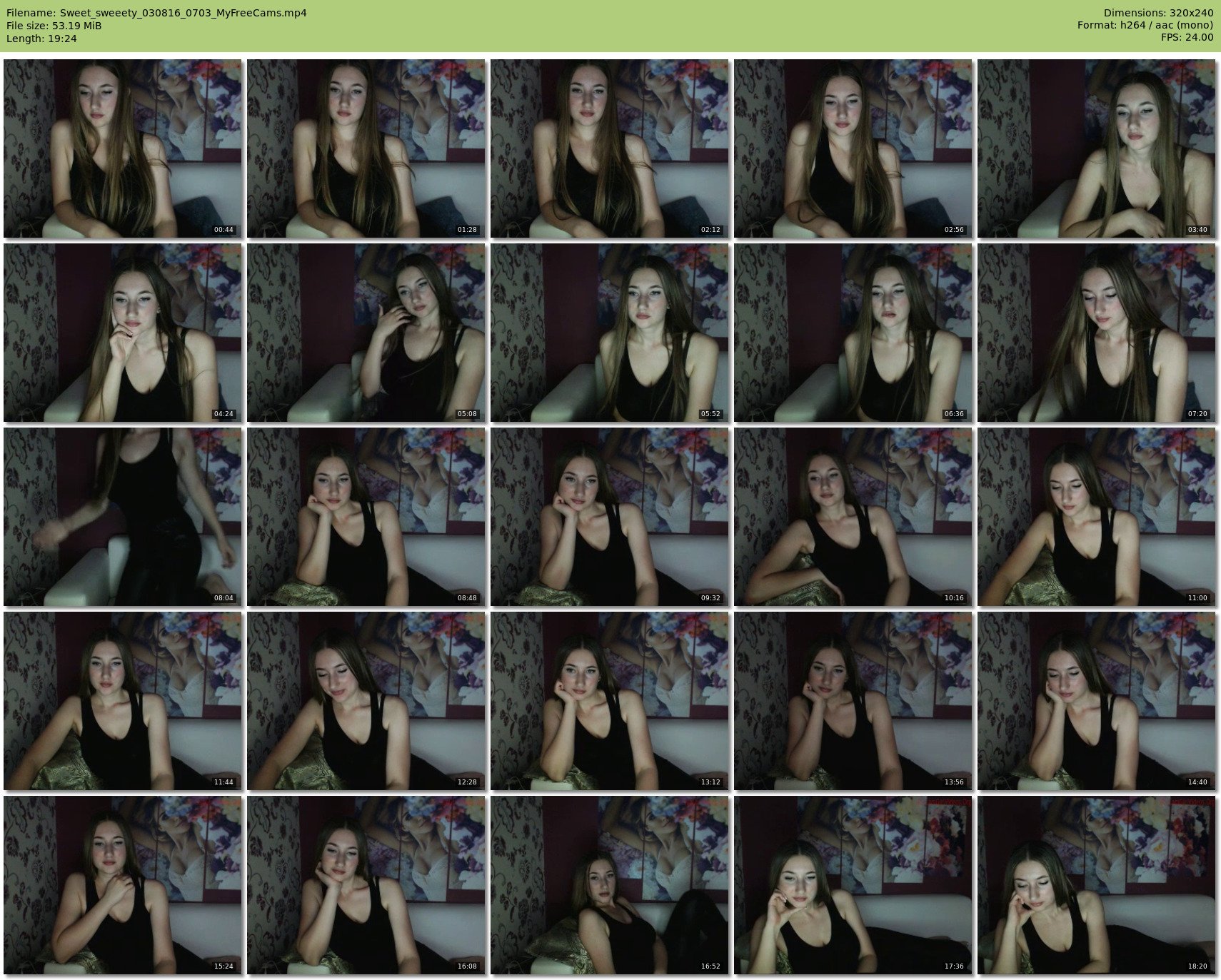
Task: Click the 04:24 video frame
Action: [x=123, y=333]
